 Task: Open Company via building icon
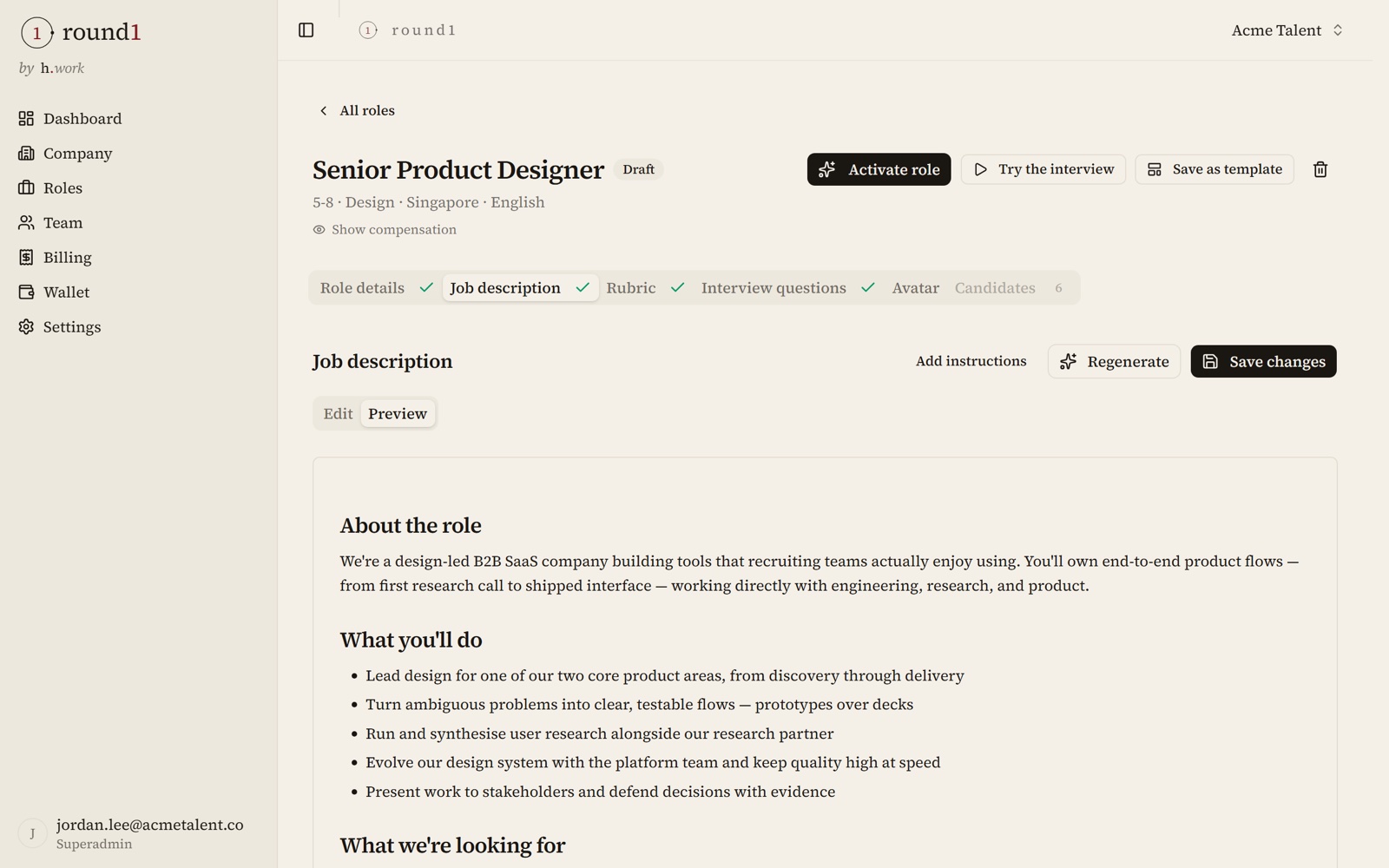(26, 153)
